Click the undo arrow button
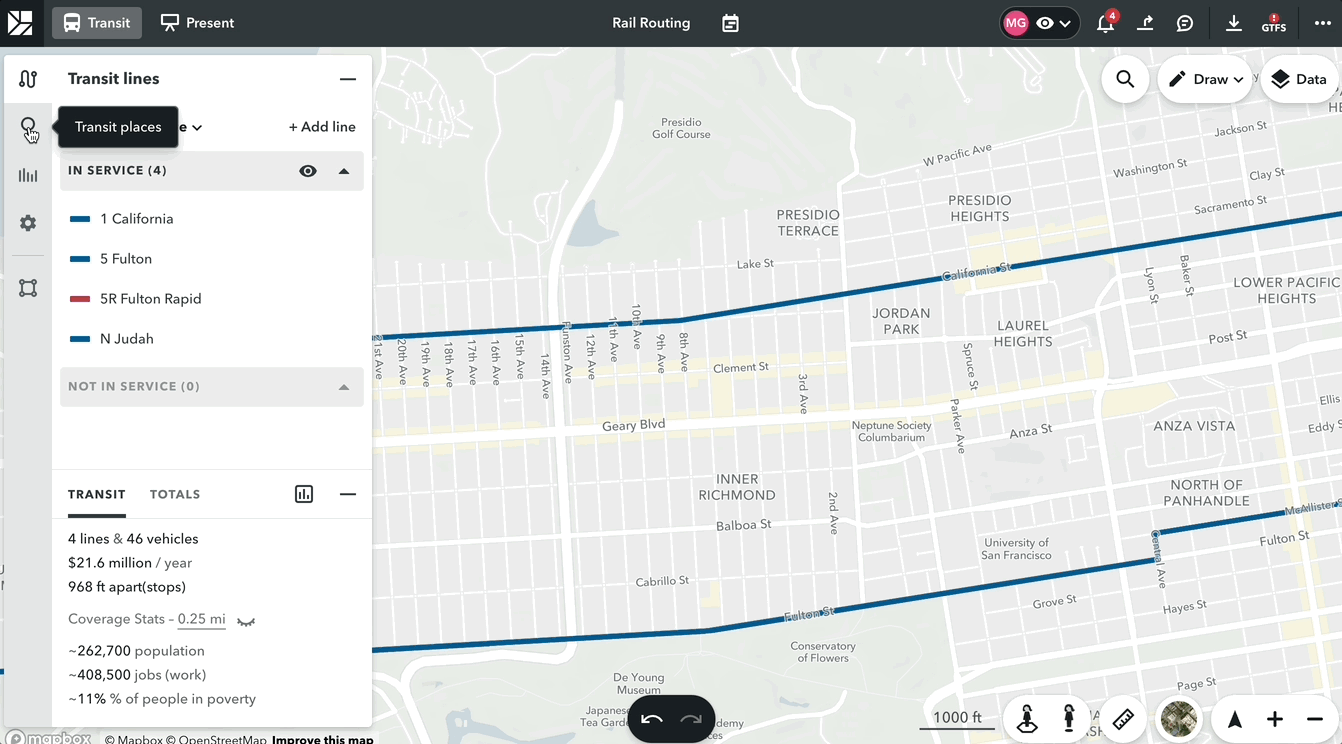 pos(652,719)
